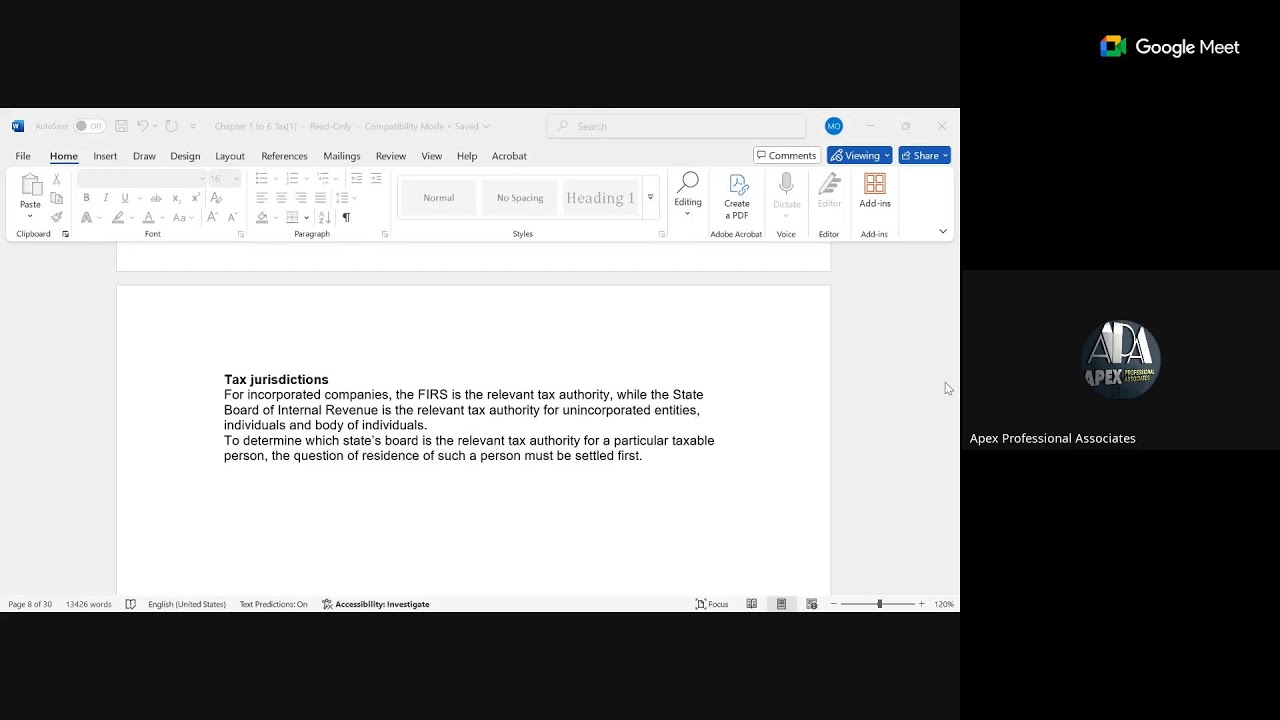Screen dimensions: 1280x720
Task: Toggle the AutoSave switch
Action: (90, 126)
